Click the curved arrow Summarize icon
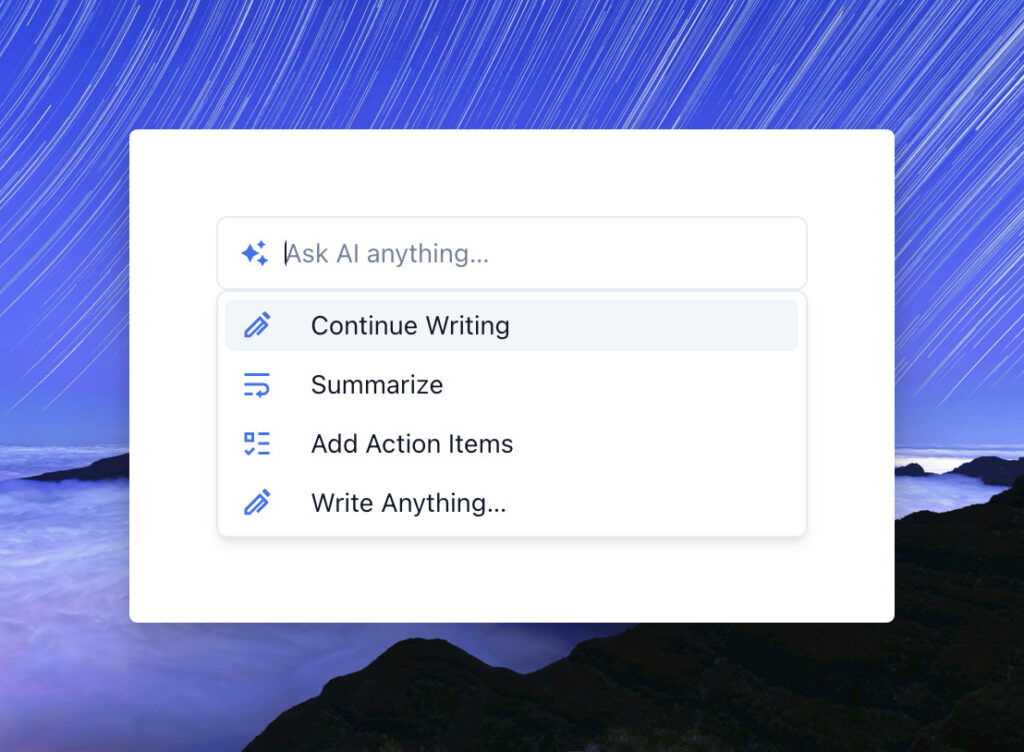 [257, 384]
